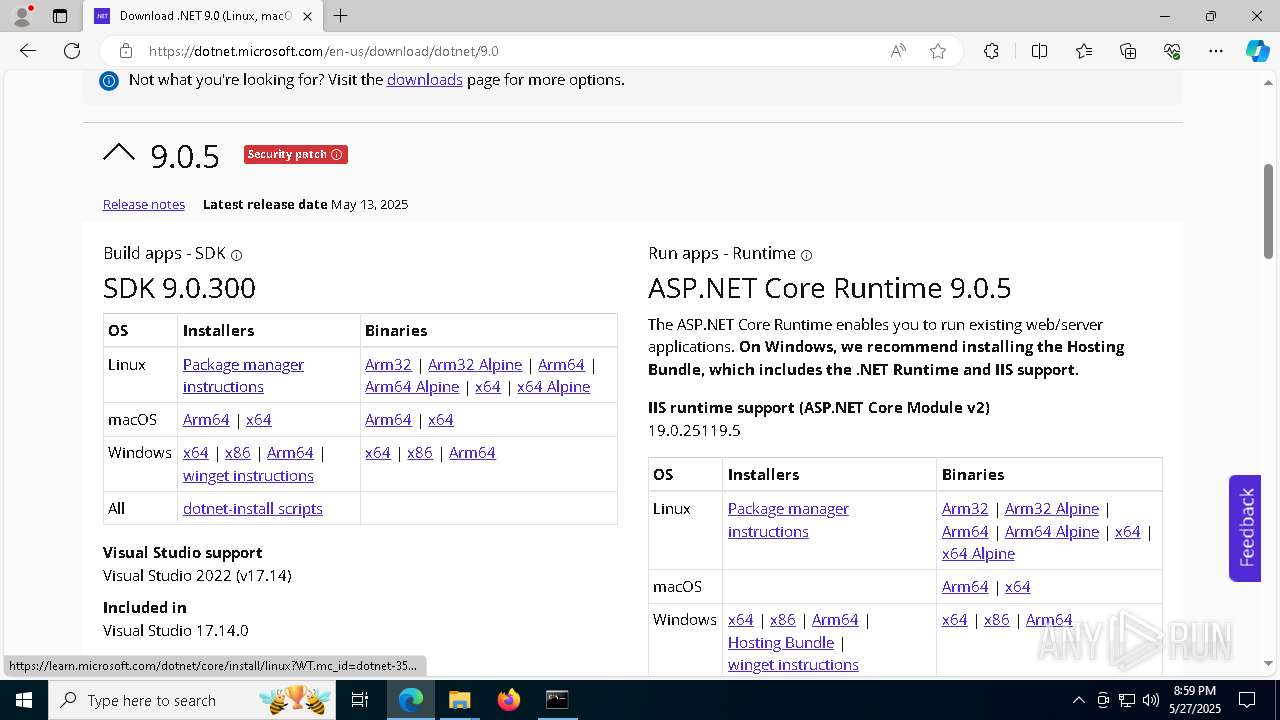Open the Favorites list
The image size is (1280, 720).
pyautogui.click(x=1084, y=51)
